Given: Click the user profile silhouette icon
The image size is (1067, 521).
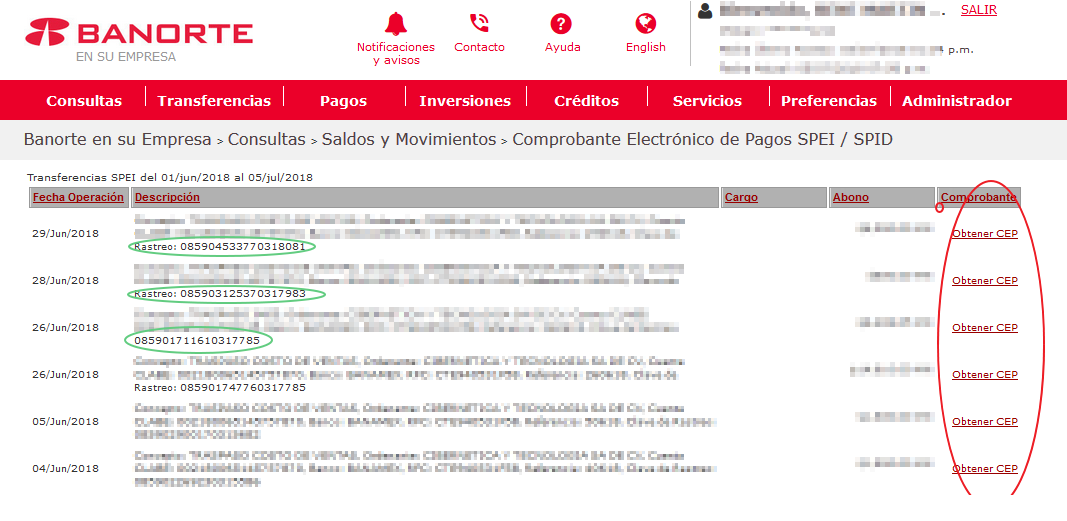Looking at the screenshot, I should coord(705,11).
